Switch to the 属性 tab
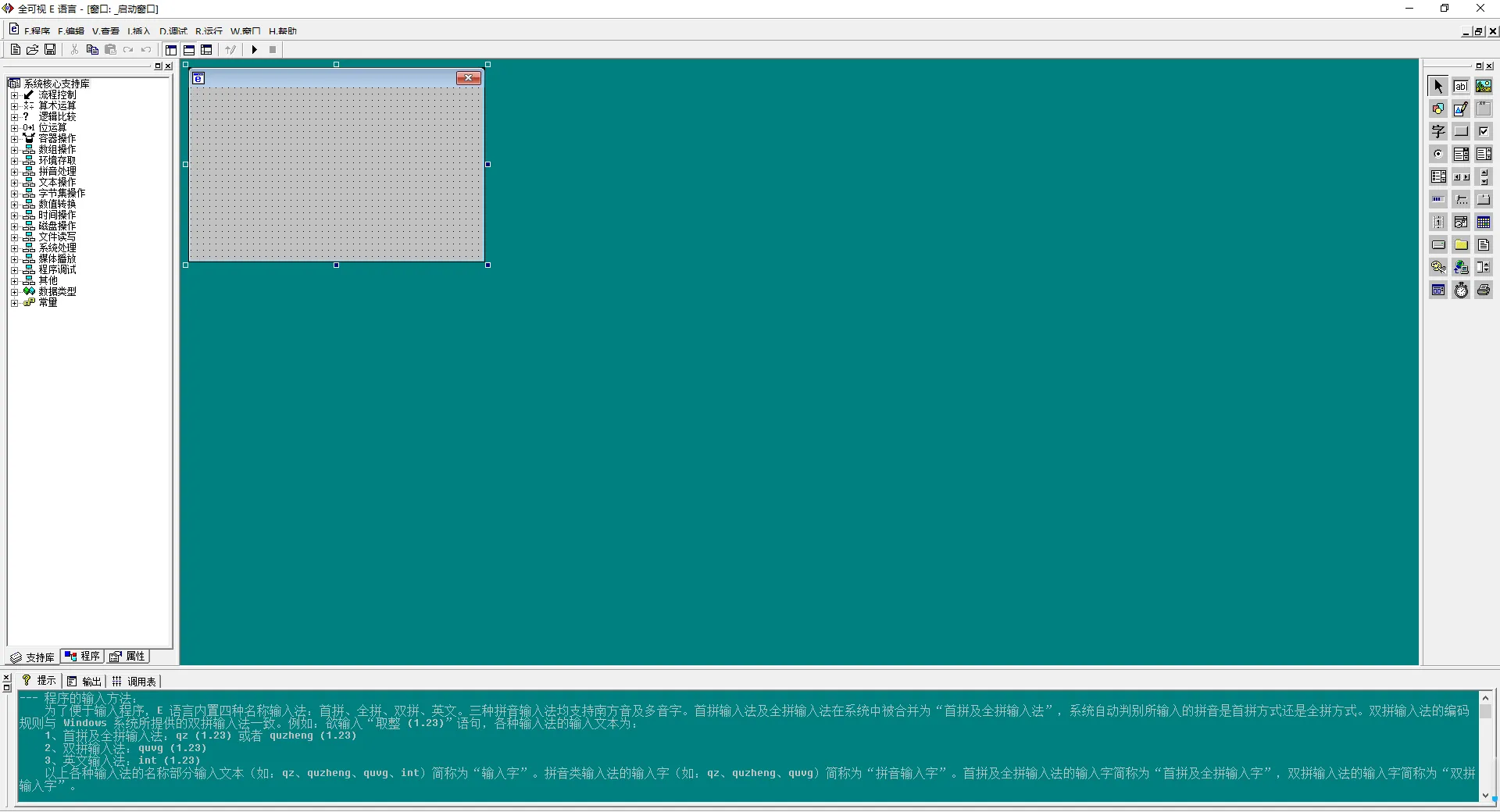This screenshot has height=812, width=1500. (x=128, y=657)
